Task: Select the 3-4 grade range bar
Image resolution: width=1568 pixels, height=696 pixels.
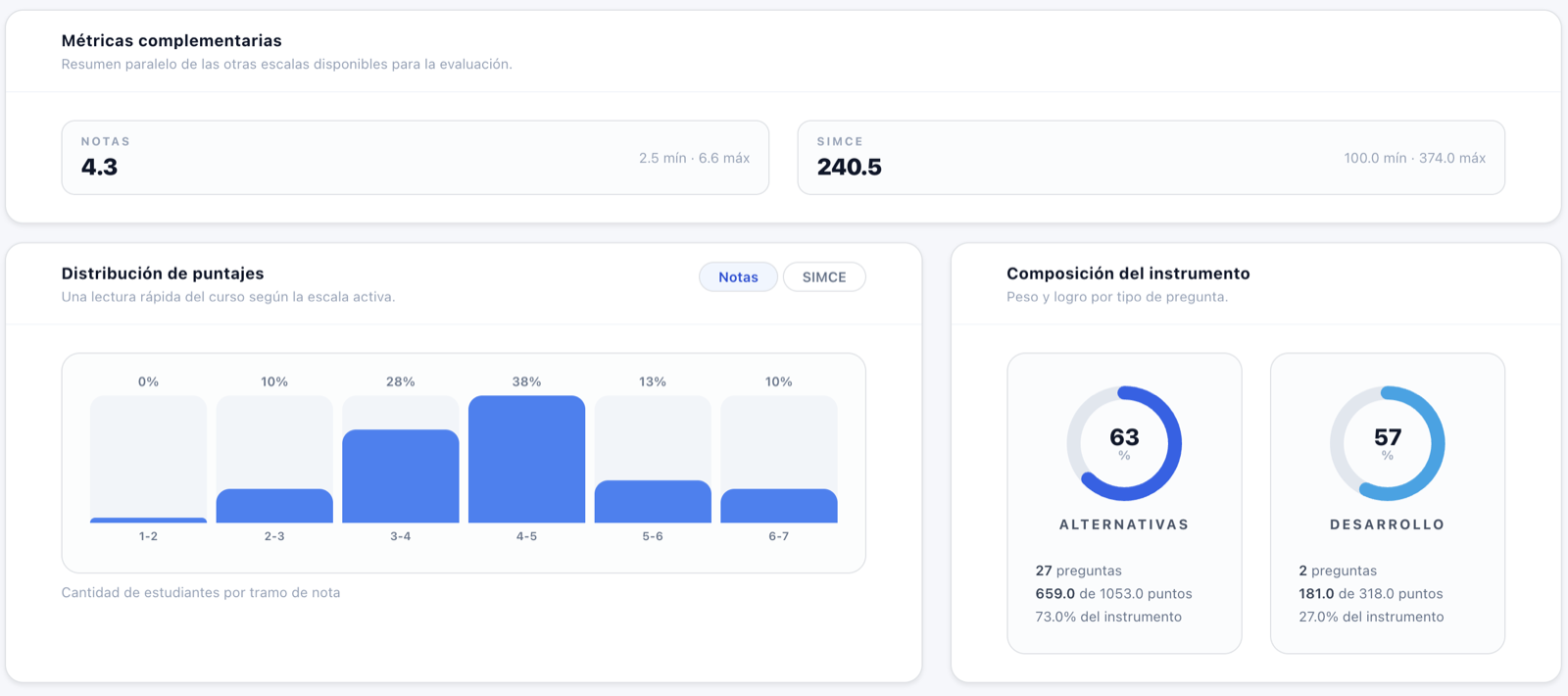Action: click(x=401, y=459)
